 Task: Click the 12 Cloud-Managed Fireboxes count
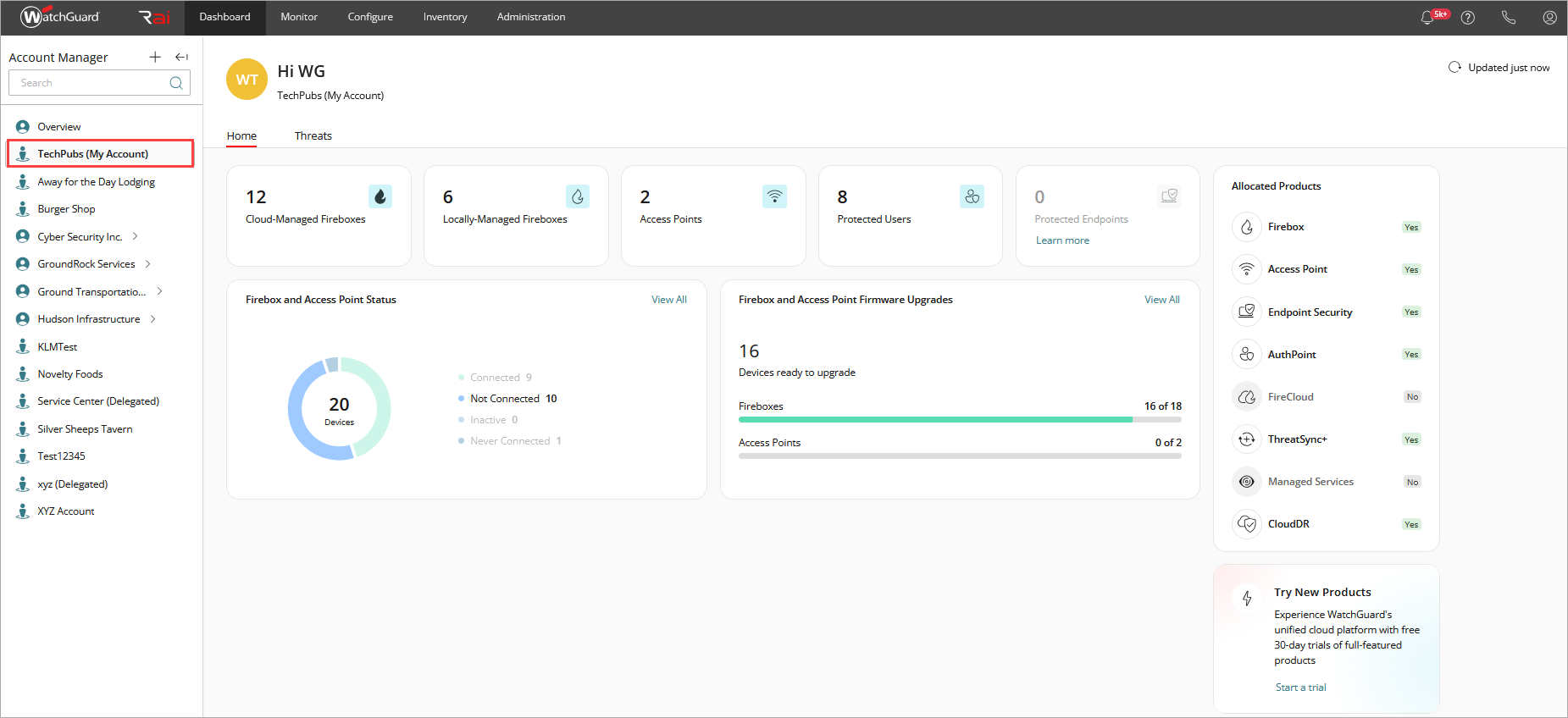coord(256,196)
